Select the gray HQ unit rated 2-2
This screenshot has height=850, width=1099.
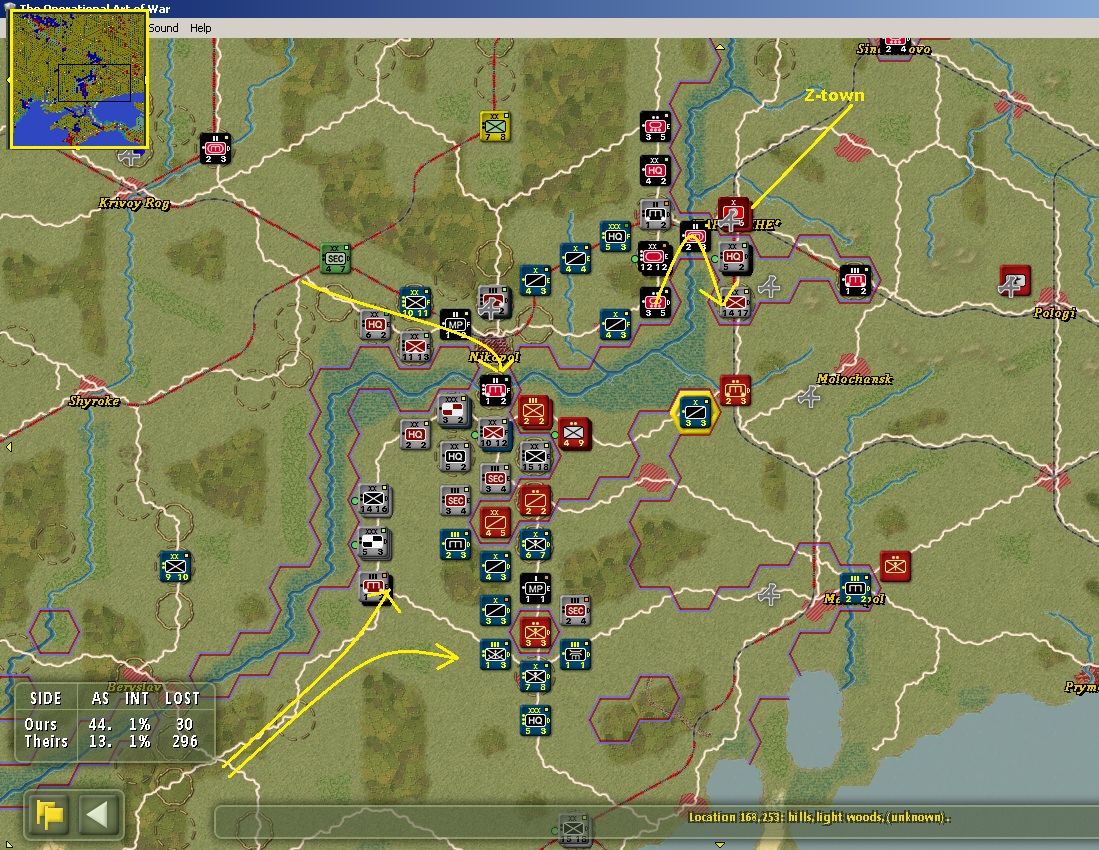(415, 434)
